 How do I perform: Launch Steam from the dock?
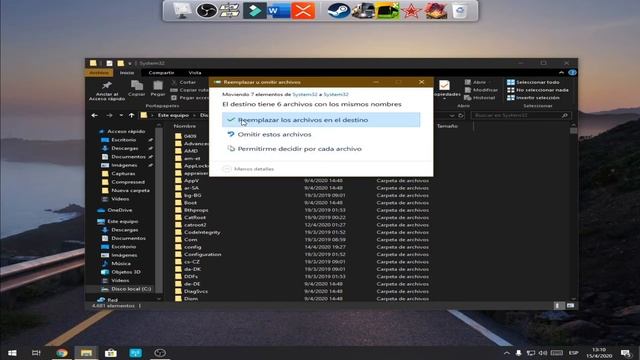pos(339,11)
